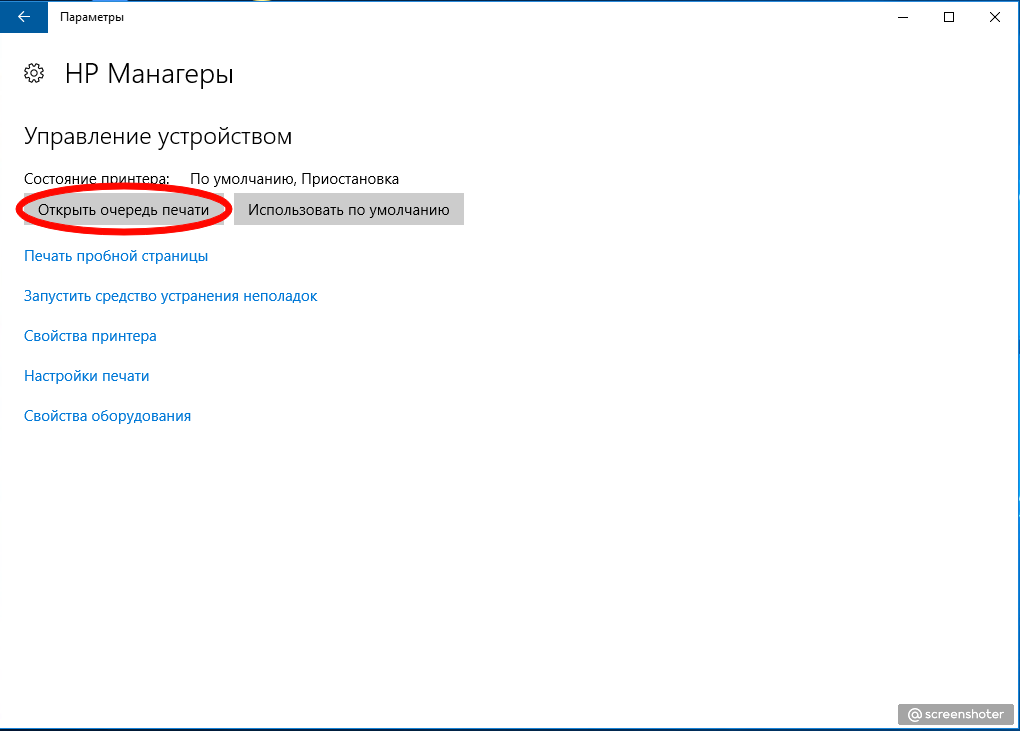Screen dimensions: 1020x731
Task: Open Свойства оборудования link
Action: [x=107, y=416]
